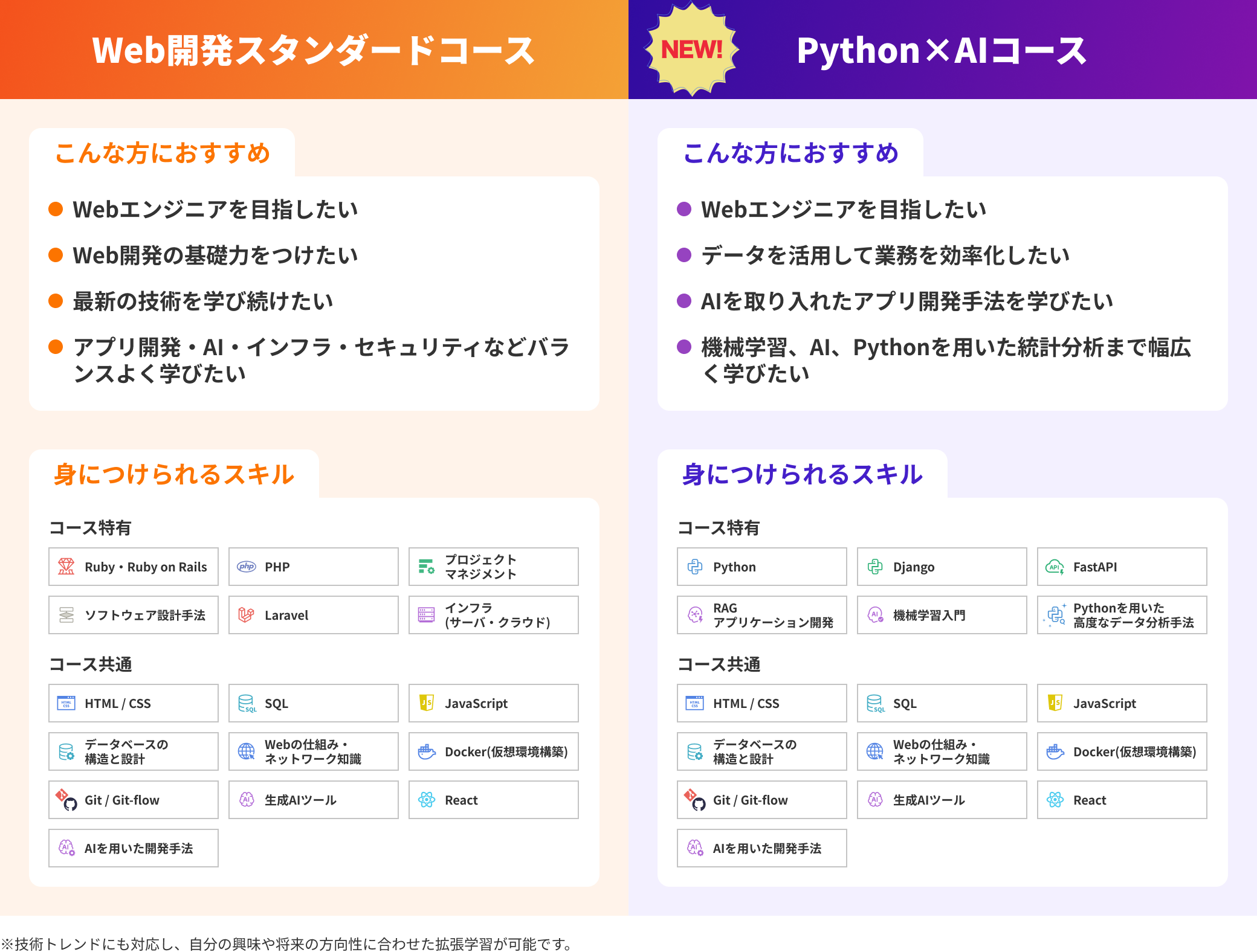Viewport: 1257px width, 952px height.
Task: Click the 機械学習入門 skill box
Action: [x=942, y=615]
